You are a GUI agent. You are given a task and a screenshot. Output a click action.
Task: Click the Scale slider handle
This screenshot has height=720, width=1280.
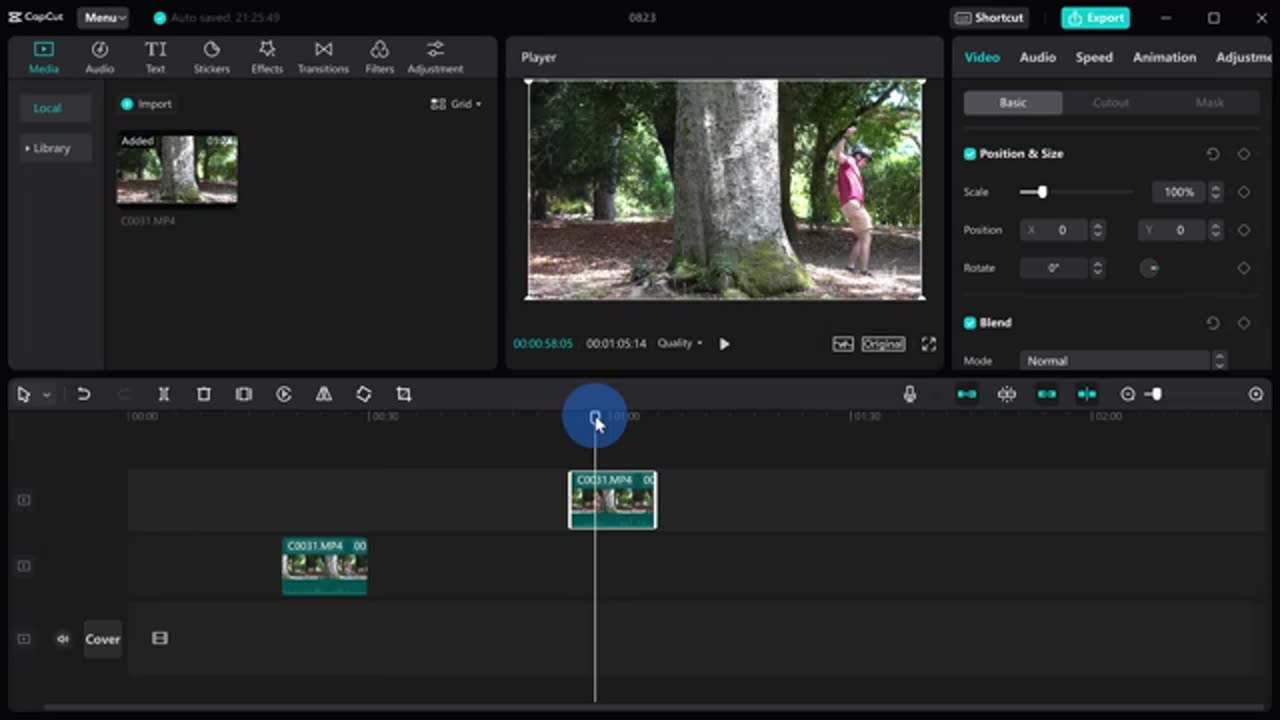pos(1042,192)
